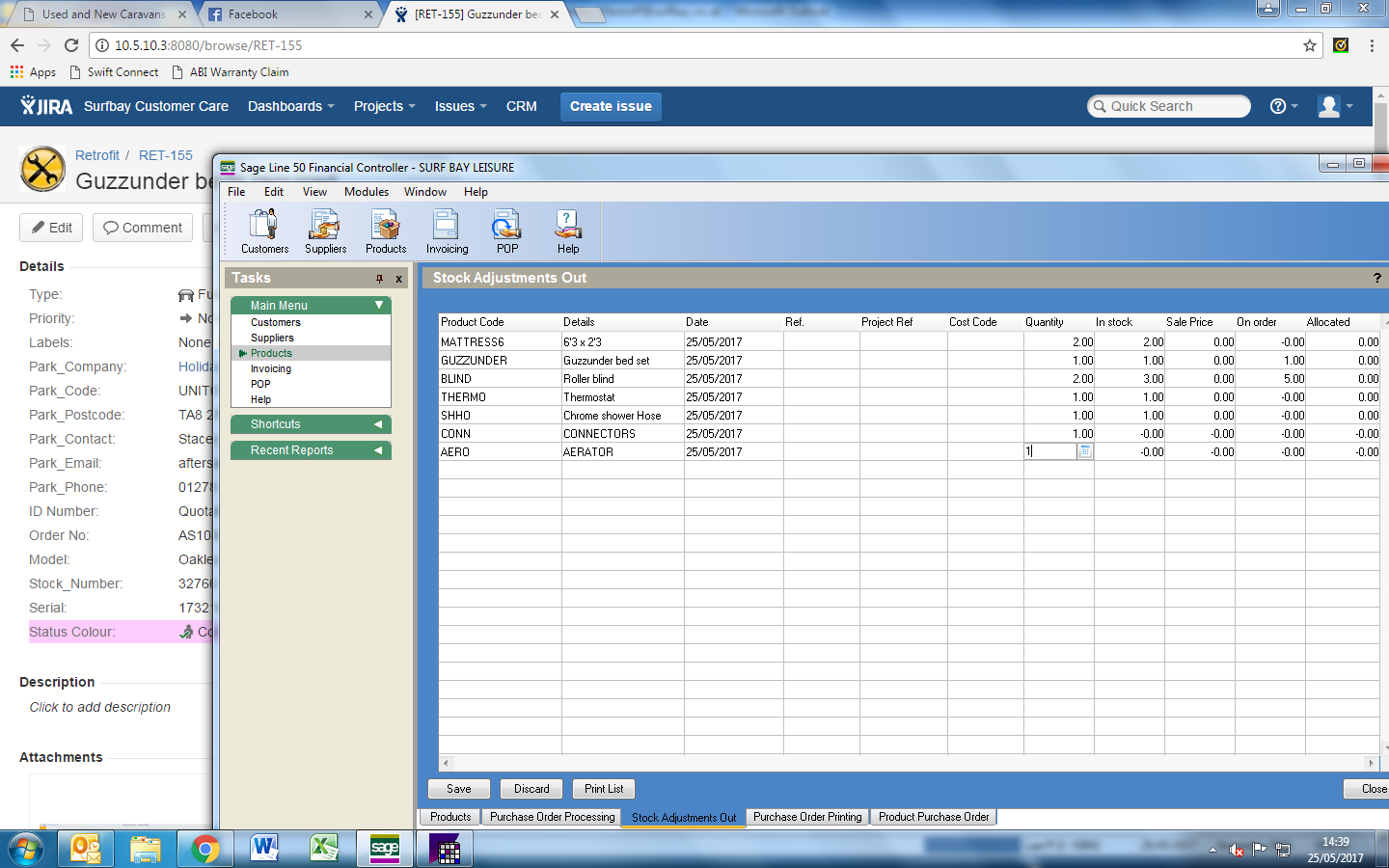Image resolution: width=1389 pixels, height=868 pixels.
Task: Click the Discard button
Action: click(x=531, y=789)
